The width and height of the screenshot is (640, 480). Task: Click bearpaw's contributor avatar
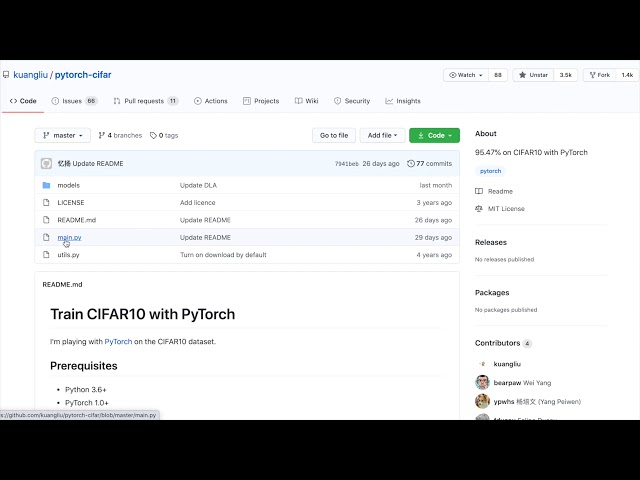click(x=482, y=382)
